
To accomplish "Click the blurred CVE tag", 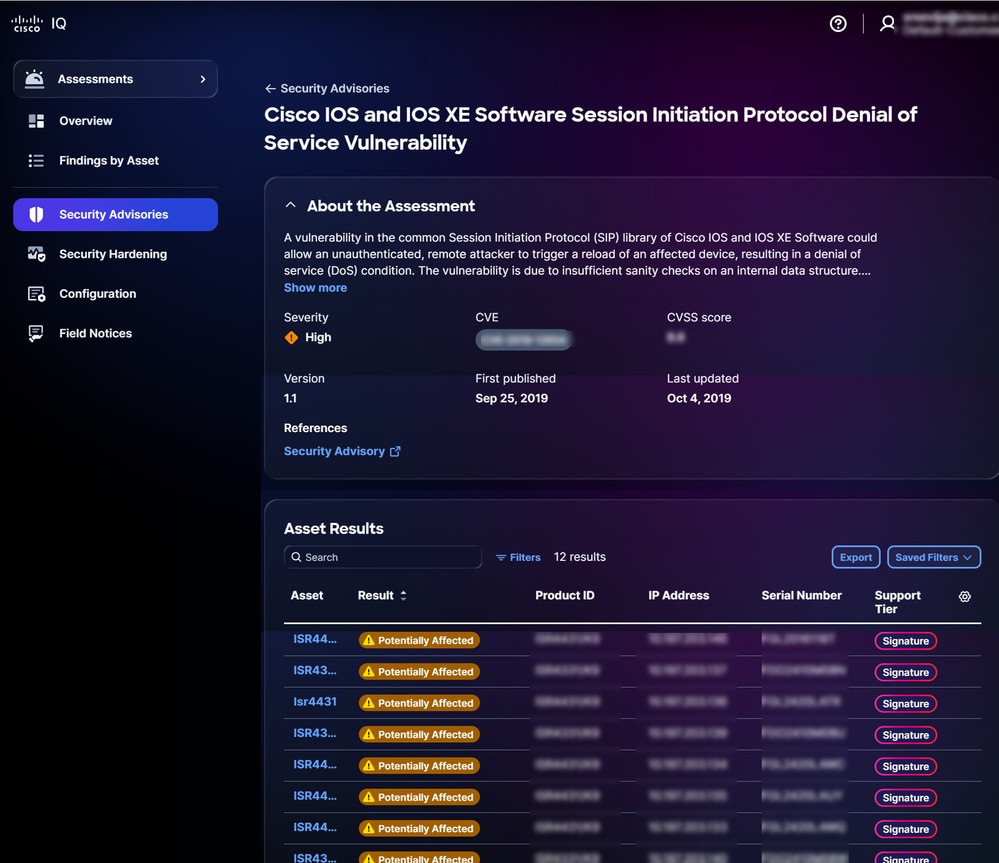I will pos(524,340).
